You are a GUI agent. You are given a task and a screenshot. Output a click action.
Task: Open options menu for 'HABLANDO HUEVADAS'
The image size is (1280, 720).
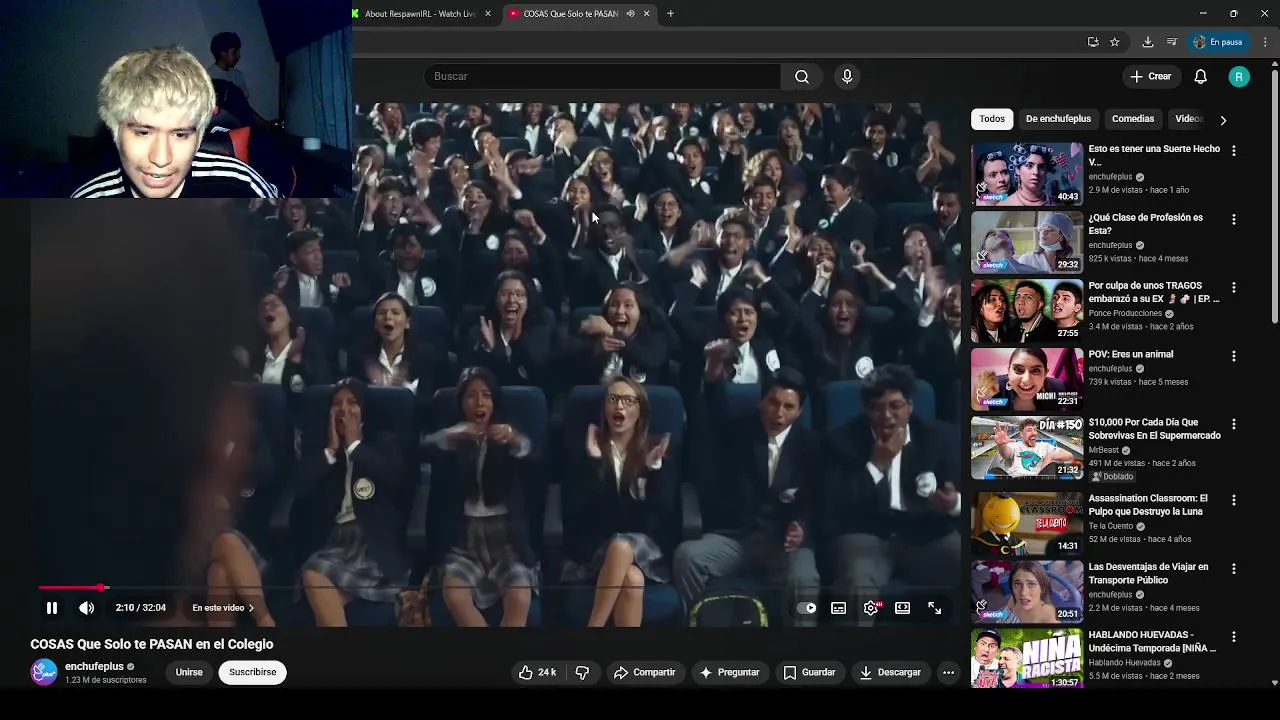(x=1234, y=637)
